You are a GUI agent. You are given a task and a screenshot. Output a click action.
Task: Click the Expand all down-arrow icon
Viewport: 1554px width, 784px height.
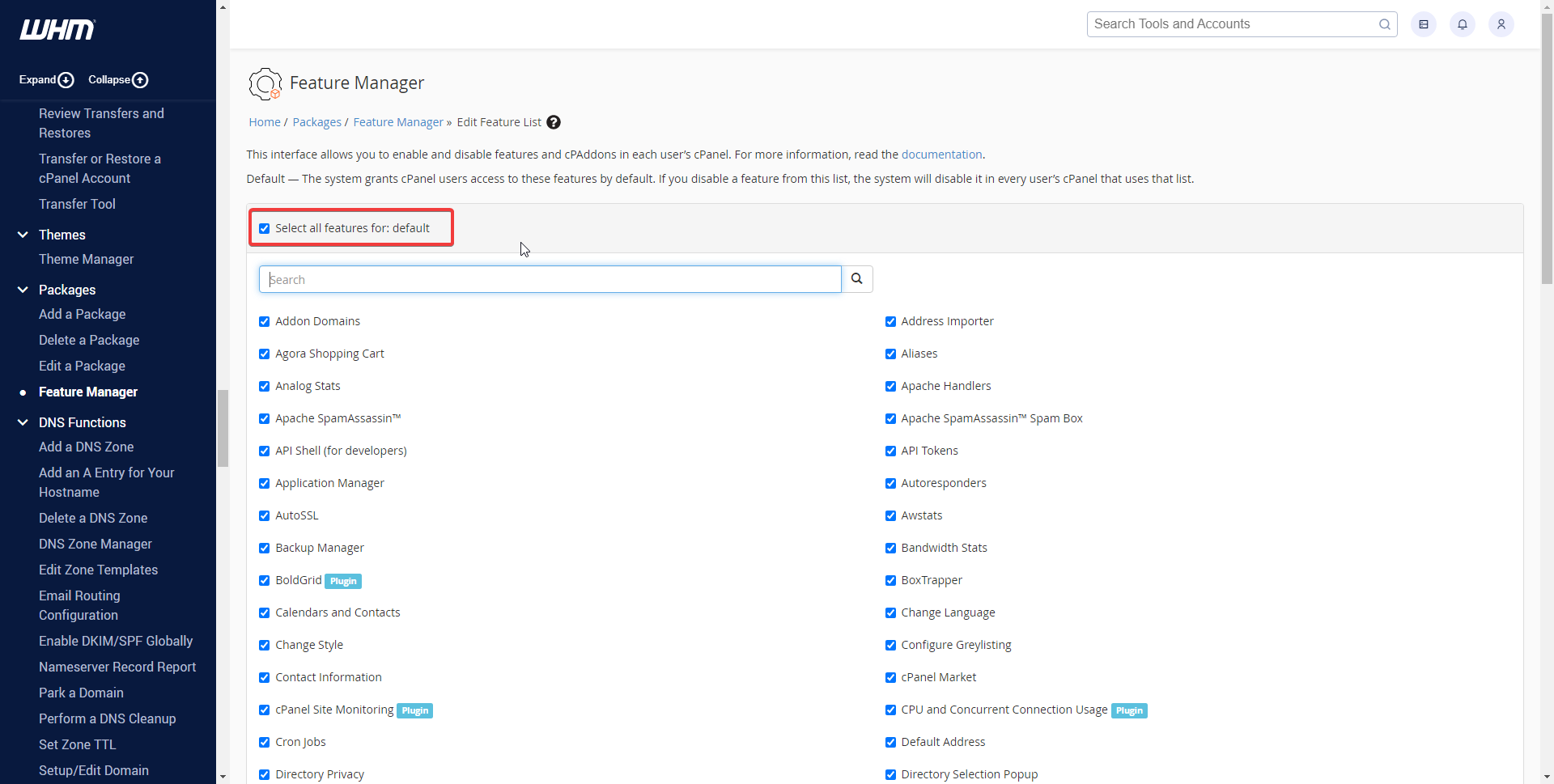tap(66, 80)
